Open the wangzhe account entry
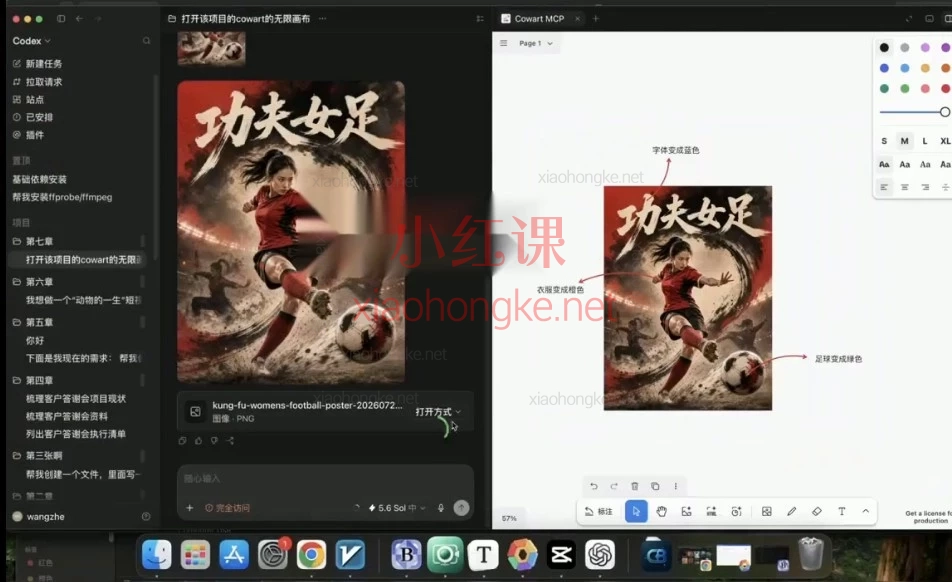Screen dimensions: 952x582 (39, 516)
